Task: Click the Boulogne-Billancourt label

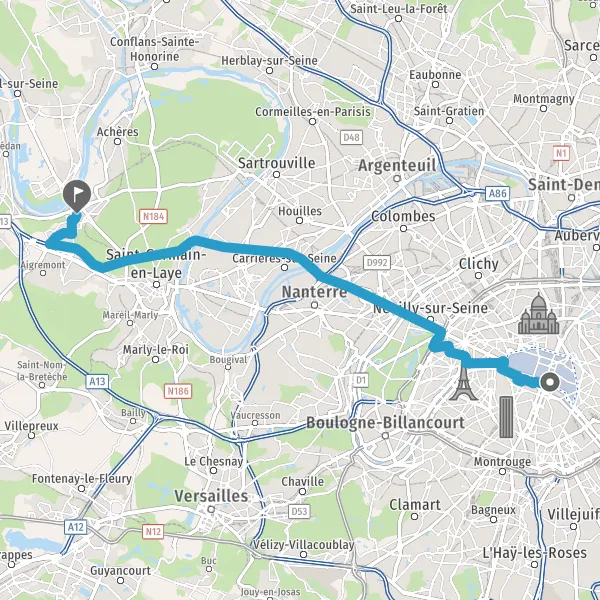Action: tap(385, 422)
